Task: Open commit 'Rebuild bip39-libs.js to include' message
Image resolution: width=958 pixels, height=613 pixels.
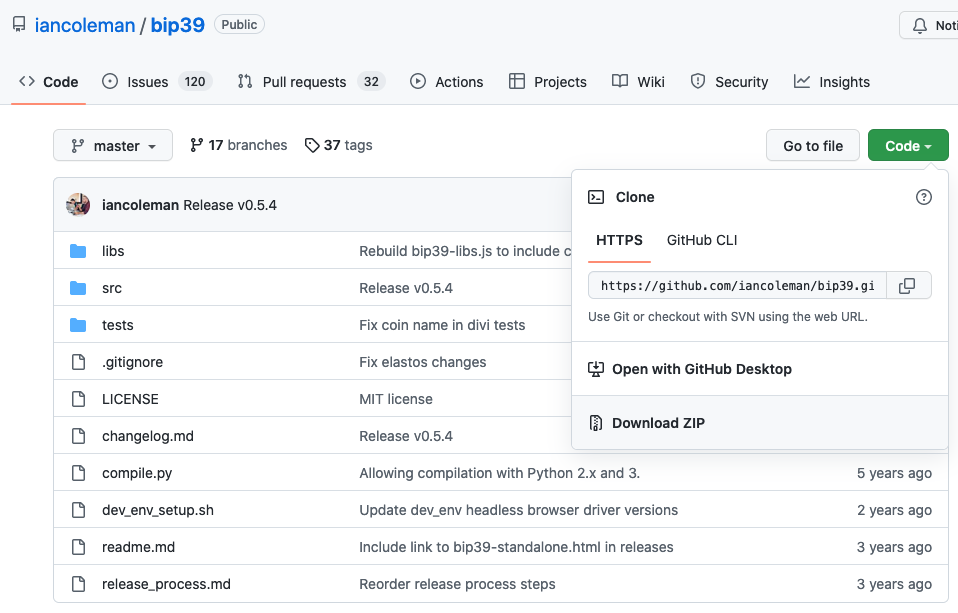Action: (465, 251)
